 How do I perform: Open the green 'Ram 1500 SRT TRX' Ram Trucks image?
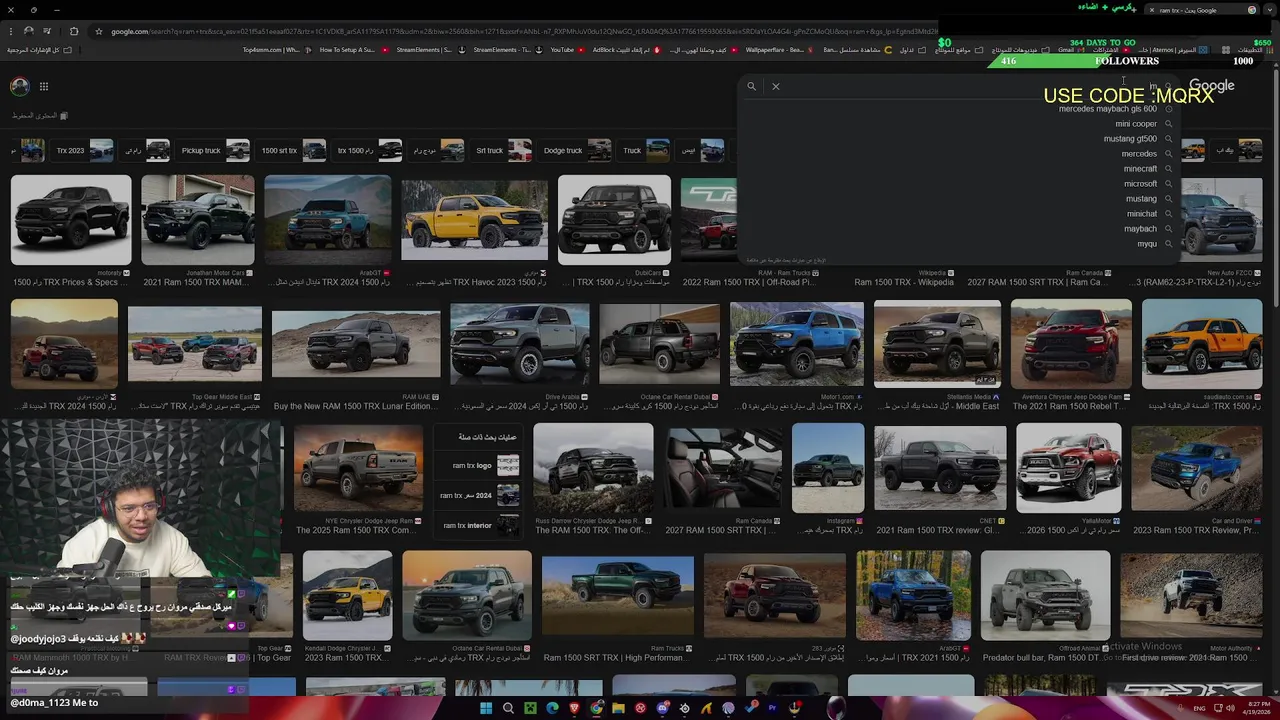tap(618, 596)
